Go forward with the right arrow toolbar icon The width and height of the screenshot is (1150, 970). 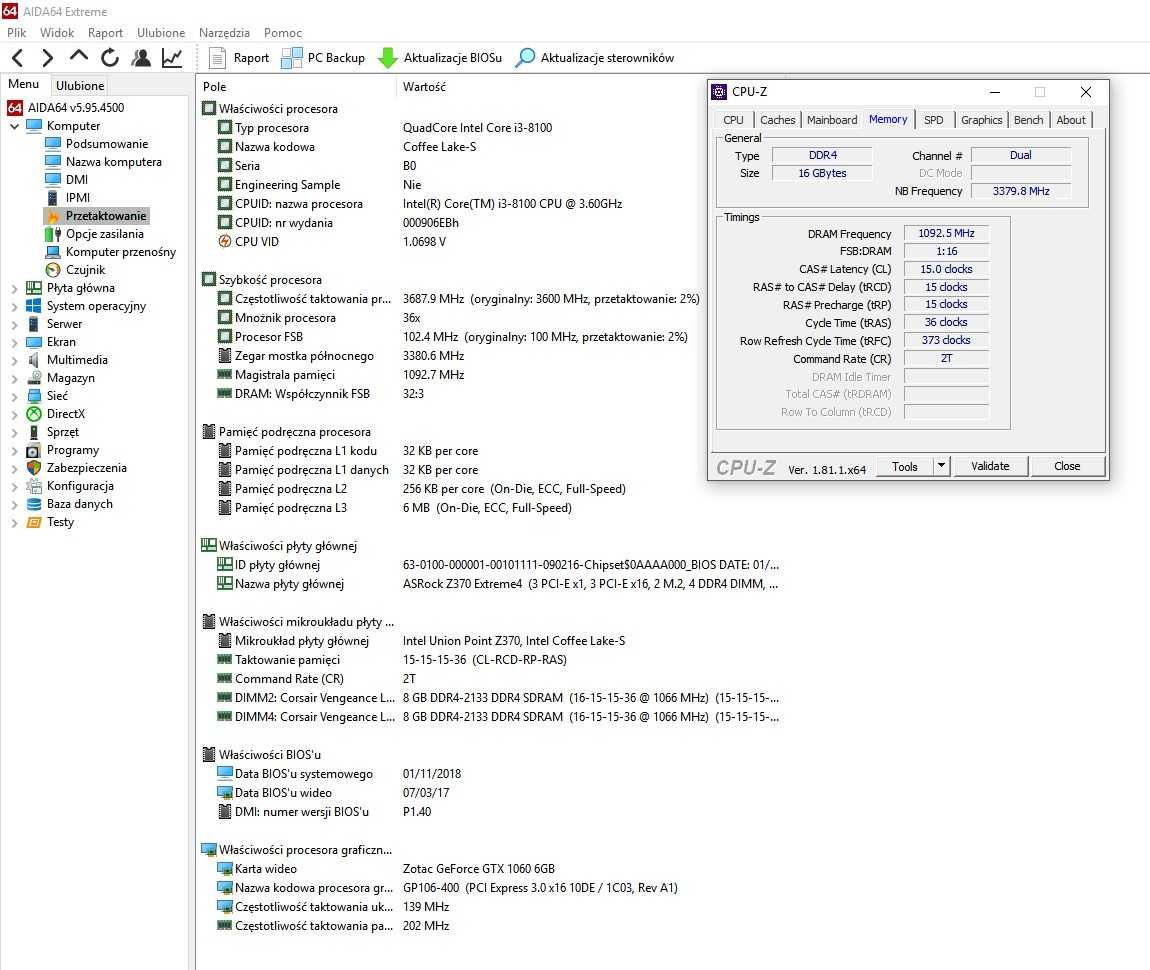(x=48, y=58)
